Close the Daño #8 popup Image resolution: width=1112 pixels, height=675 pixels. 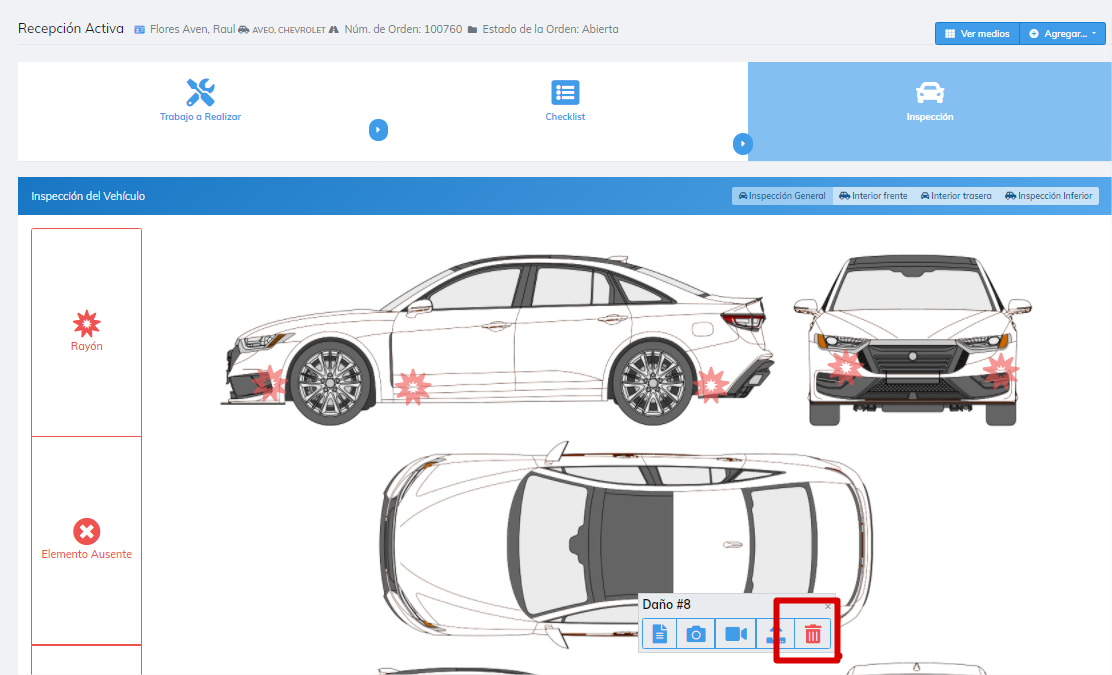click(x=828, y=606)
